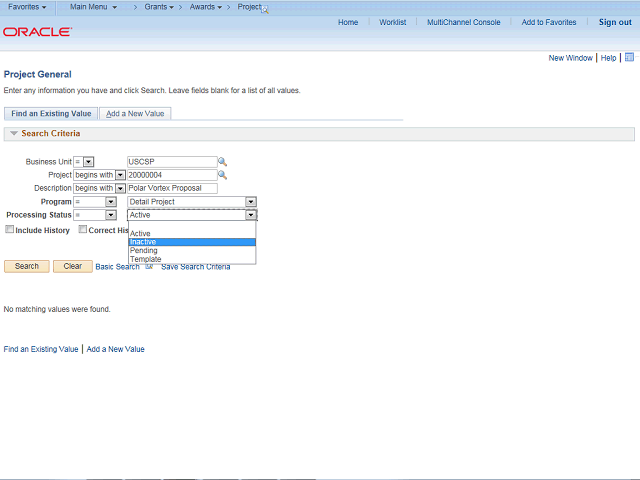The image size is (640, 480).
Task: Click bottom Find an Existing Value link
Action: 41,349
